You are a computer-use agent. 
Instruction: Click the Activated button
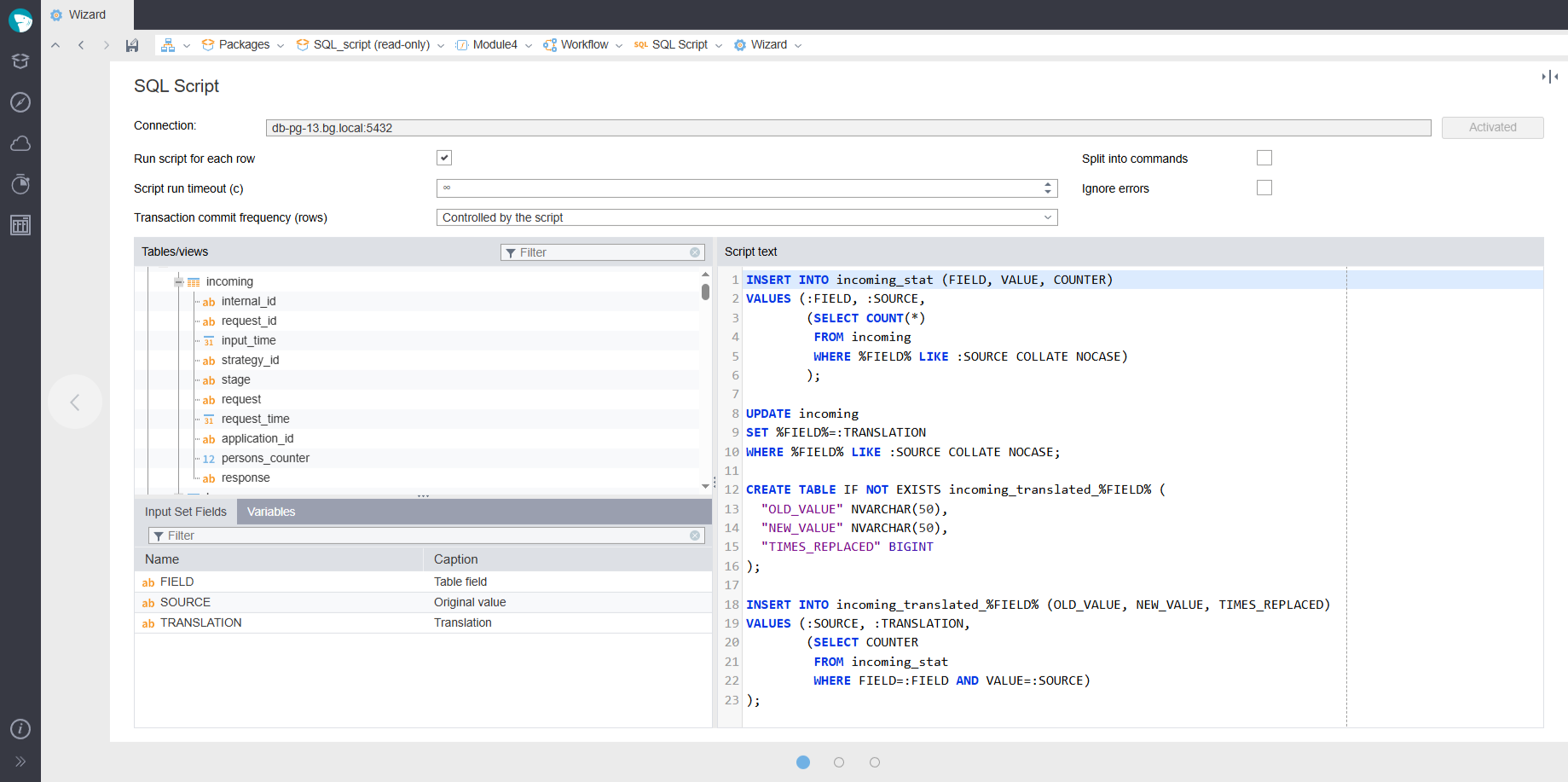(1492, 127)
